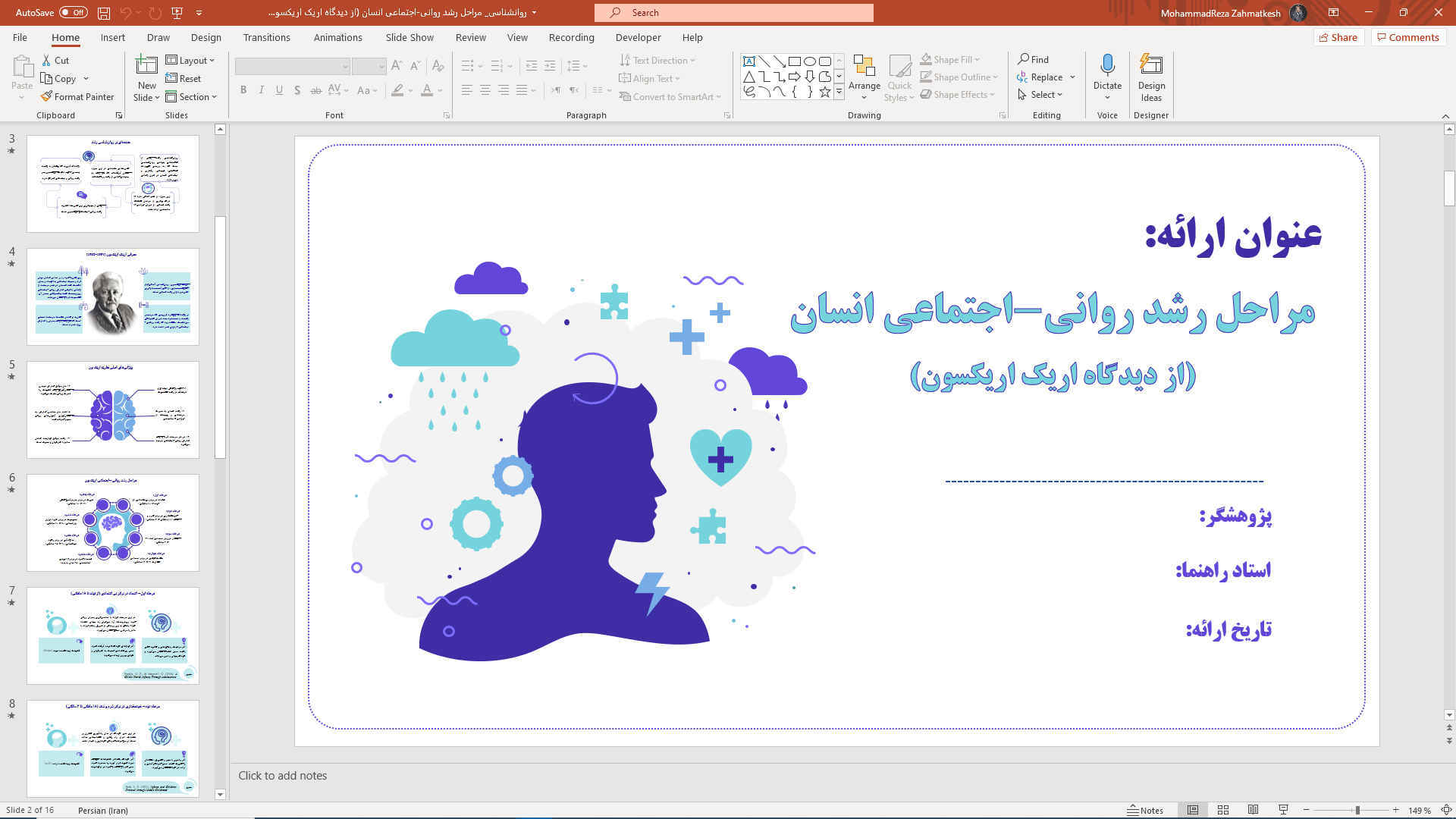This screenshot has height=819, width=1456.
Task: Toggle Notes pane from status bar
Action: tap(1145, 810)
